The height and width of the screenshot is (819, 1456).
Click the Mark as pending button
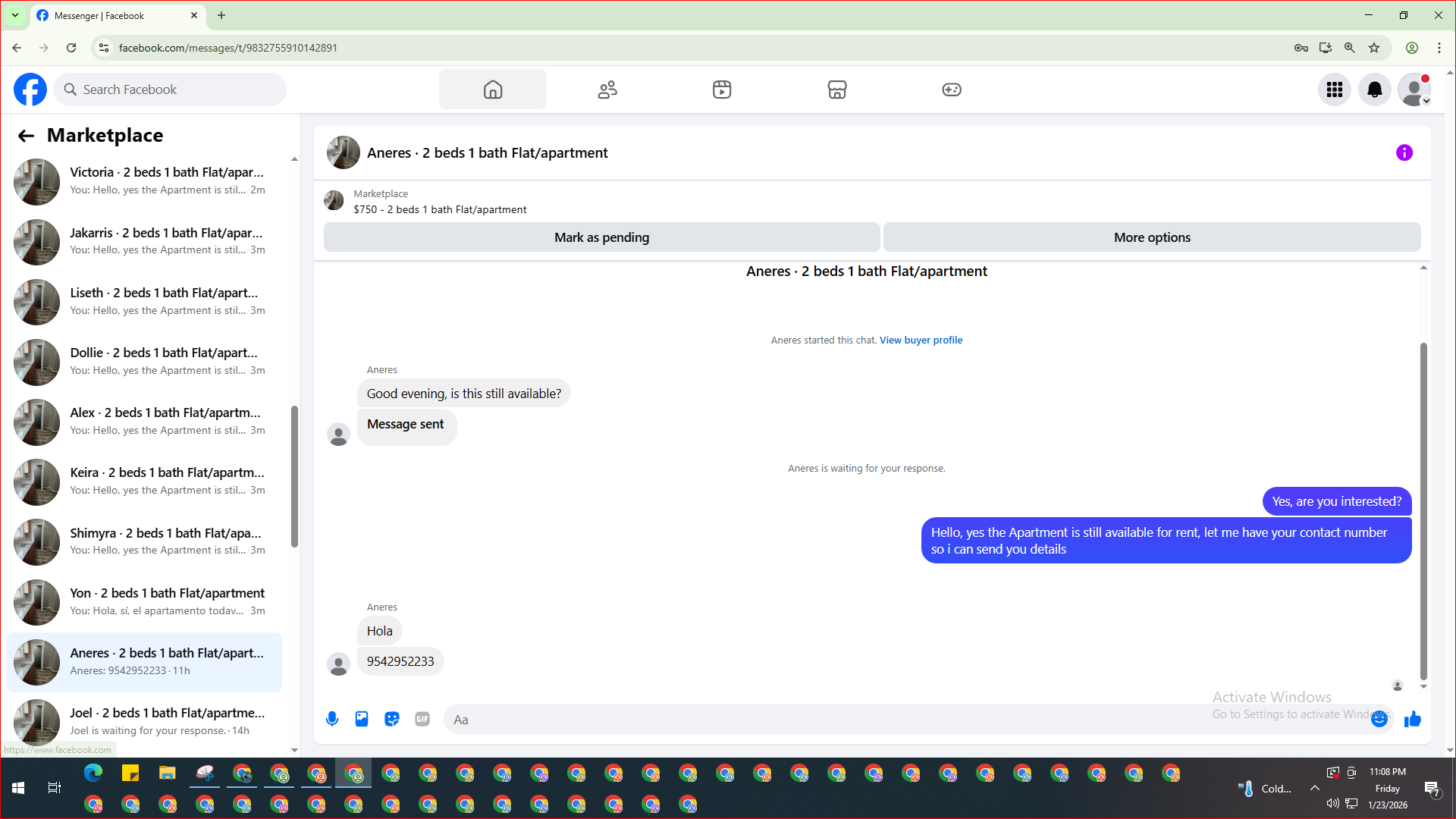click(x=601, y=237)
